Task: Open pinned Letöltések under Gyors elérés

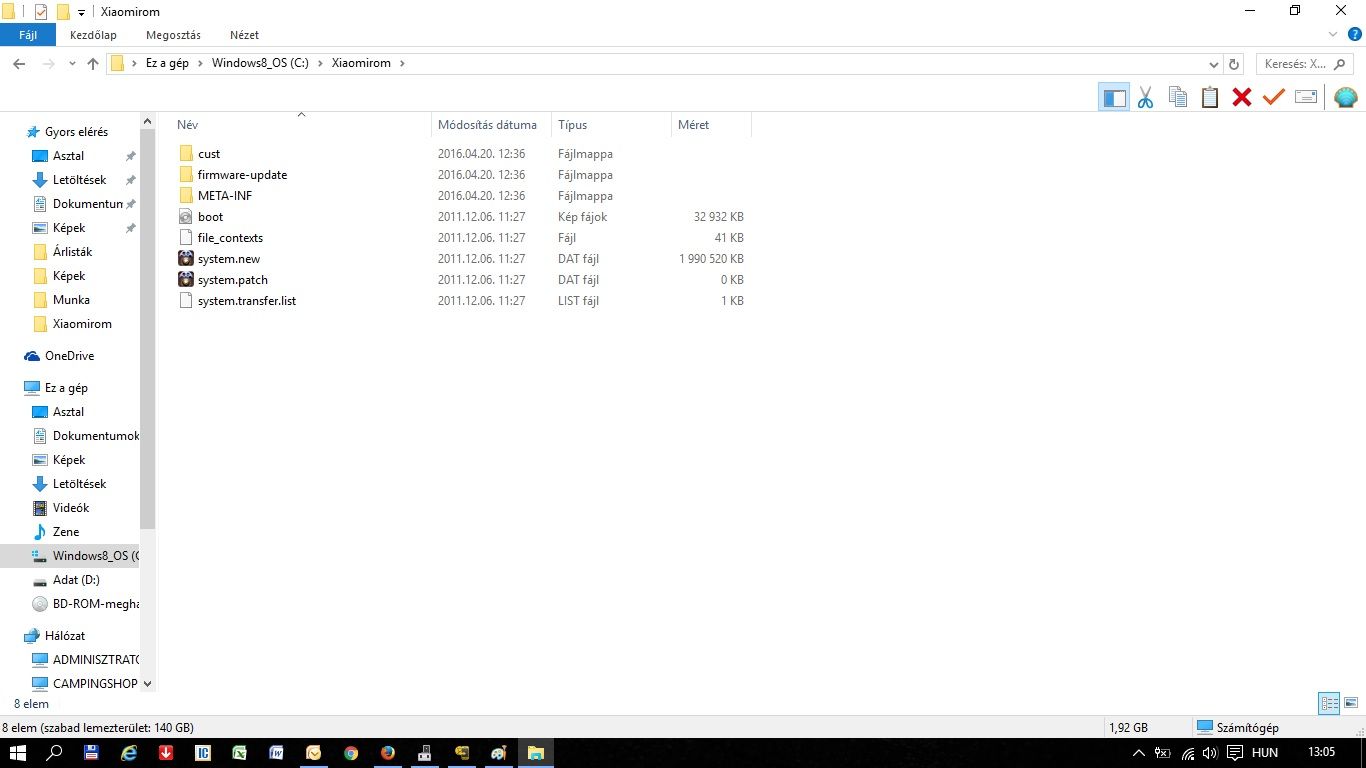Action: [x=79, y=180]
